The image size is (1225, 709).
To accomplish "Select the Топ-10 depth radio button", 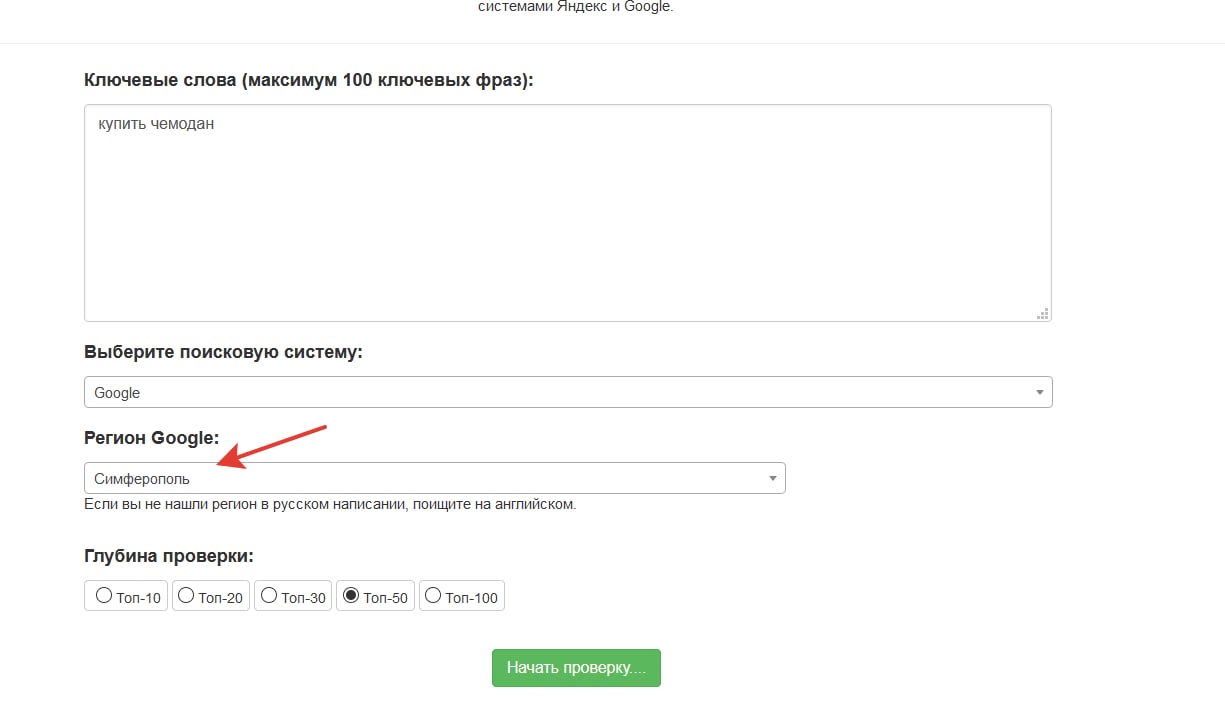I will [103, 596].
